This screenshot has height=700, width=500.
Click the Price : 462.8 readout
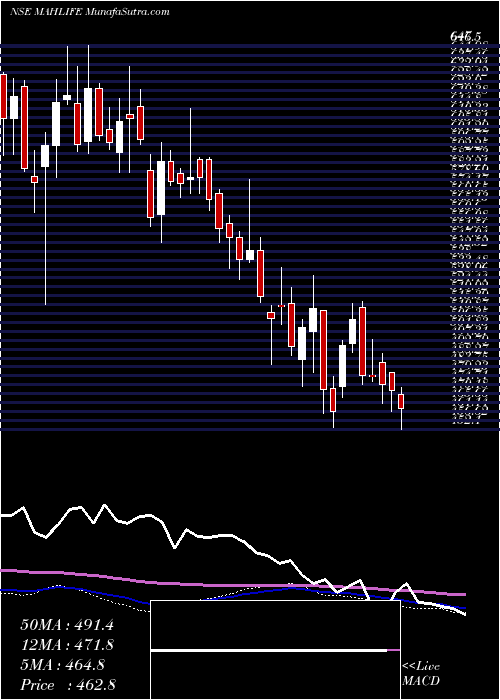pos(67,685)
